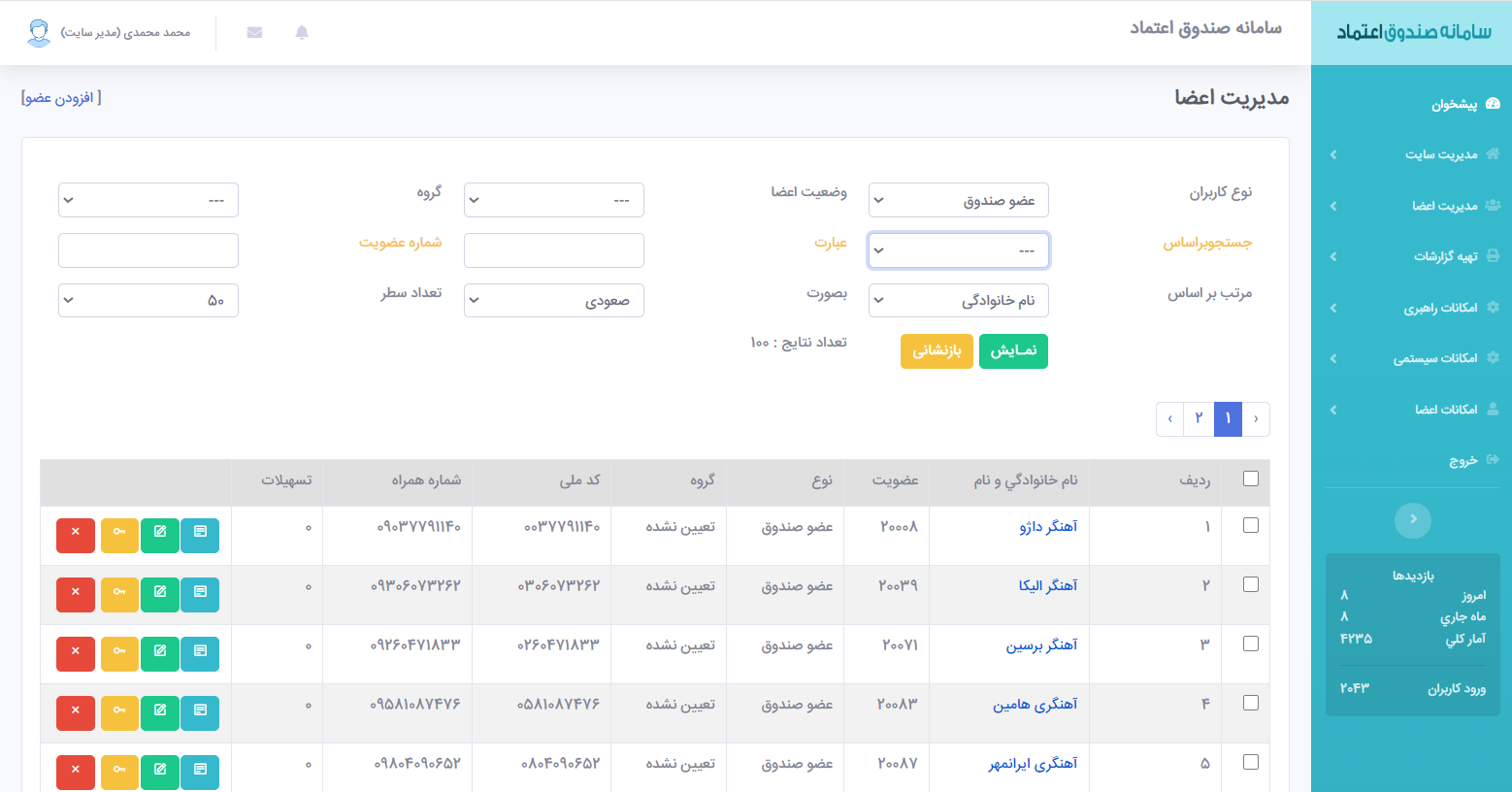Open the جستجوبراساس dropdown
1512x792 pixels.
point(959,250)
